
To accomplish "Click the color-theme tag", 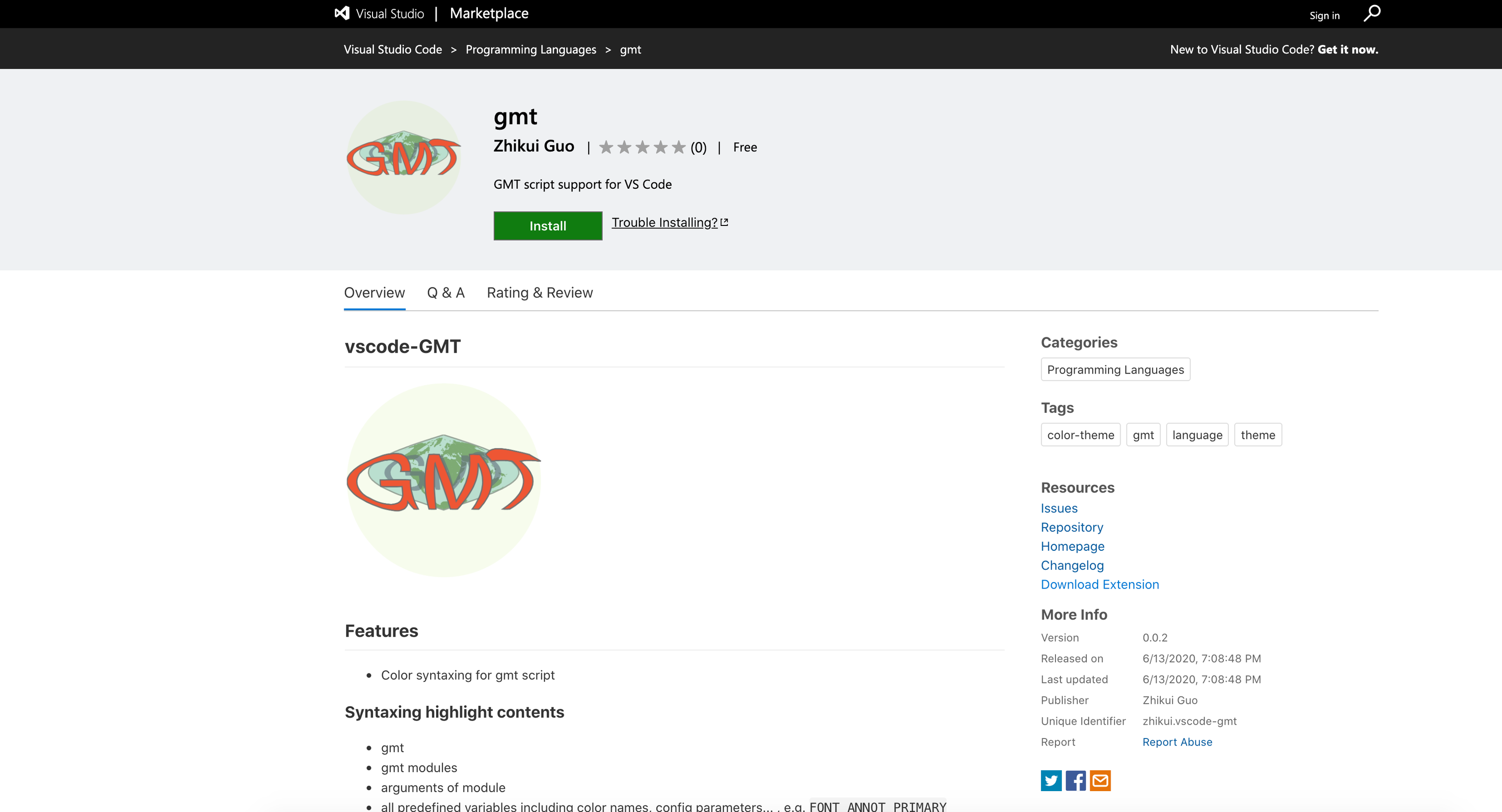I will pos(1080,434).
